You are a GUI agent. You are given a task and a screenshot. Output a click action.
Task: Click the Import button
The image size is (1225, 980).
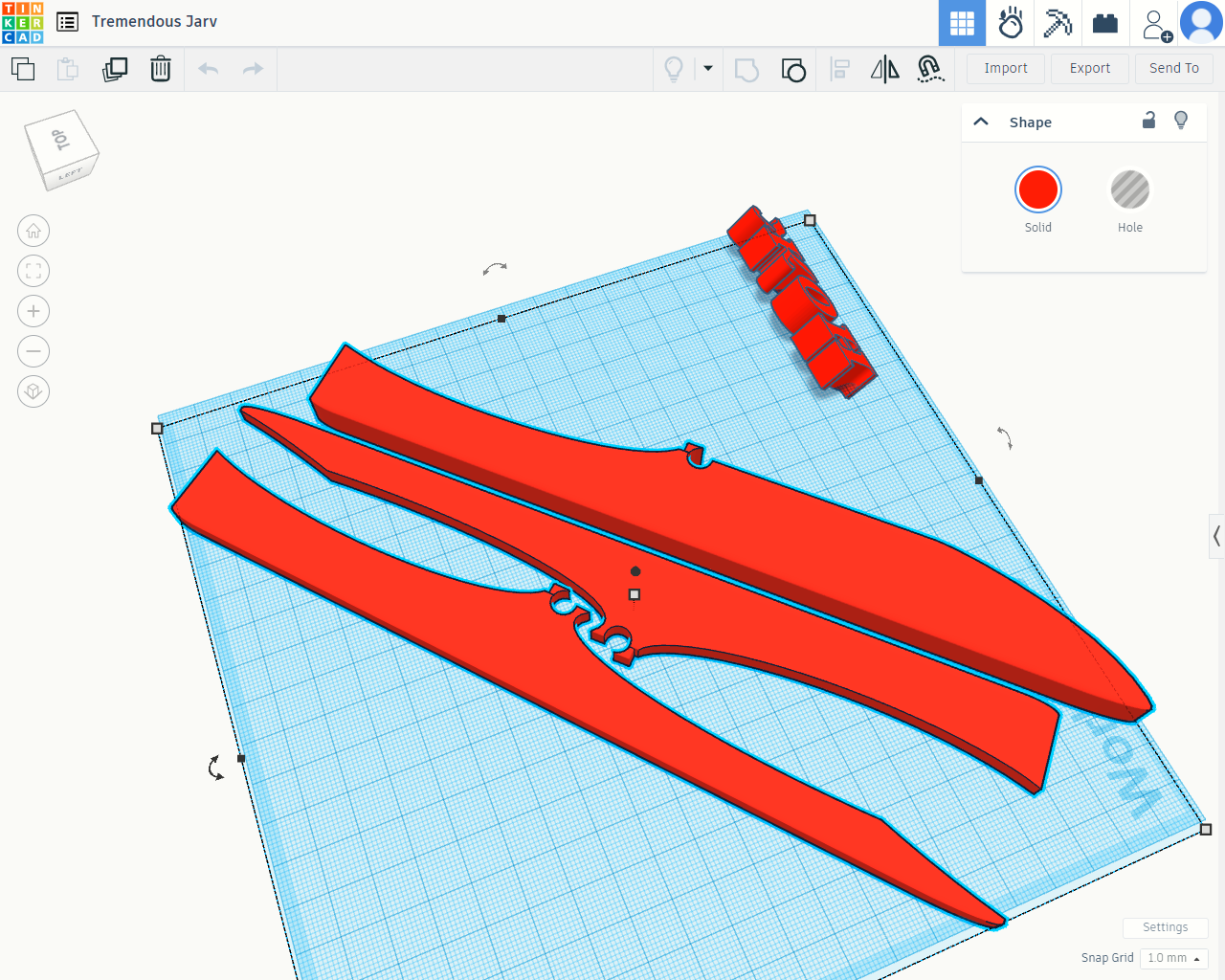point(1006,69)
